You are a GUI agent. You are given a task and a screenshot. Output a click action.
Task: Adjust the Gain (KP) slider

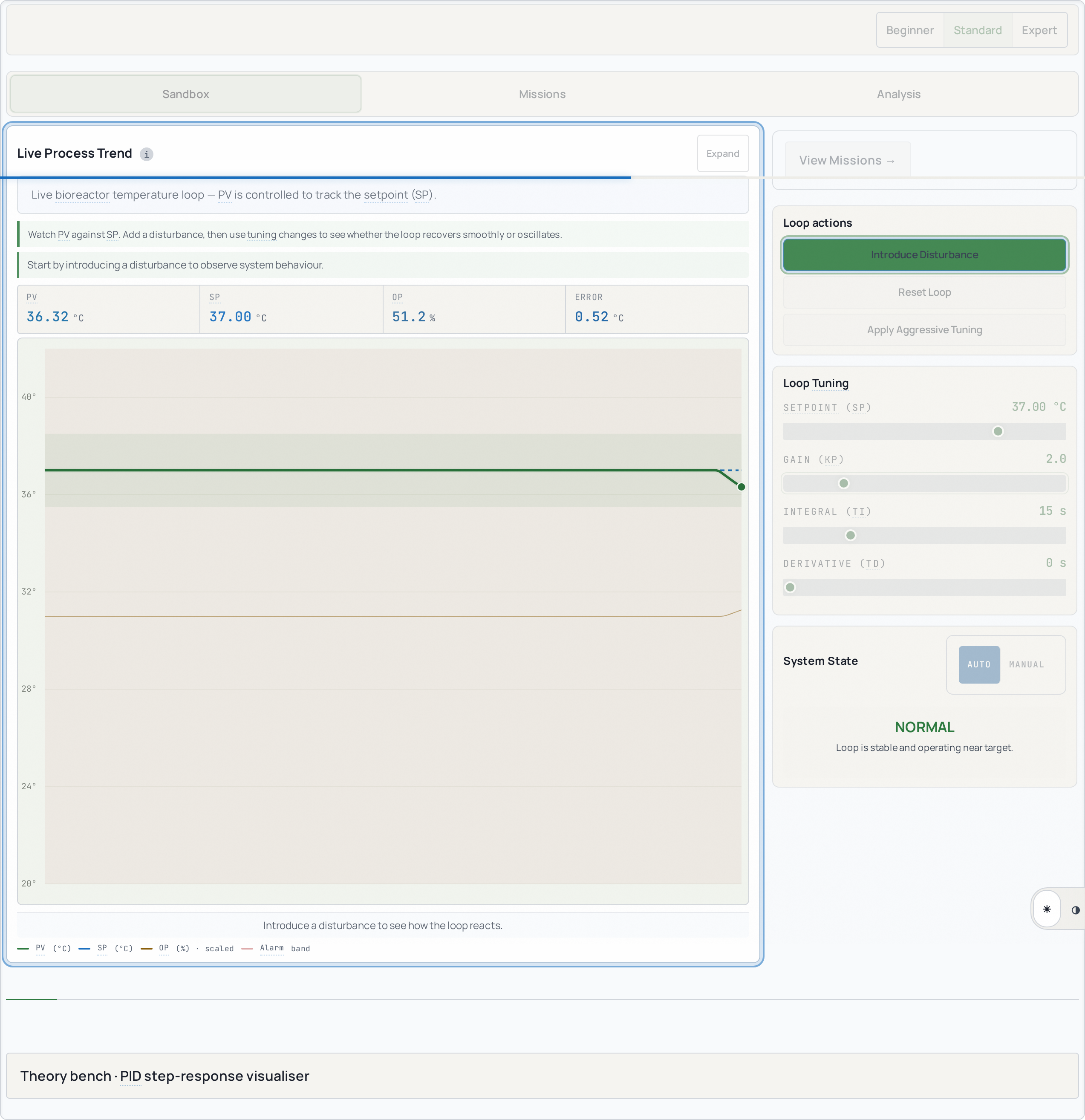click(924, 483)
